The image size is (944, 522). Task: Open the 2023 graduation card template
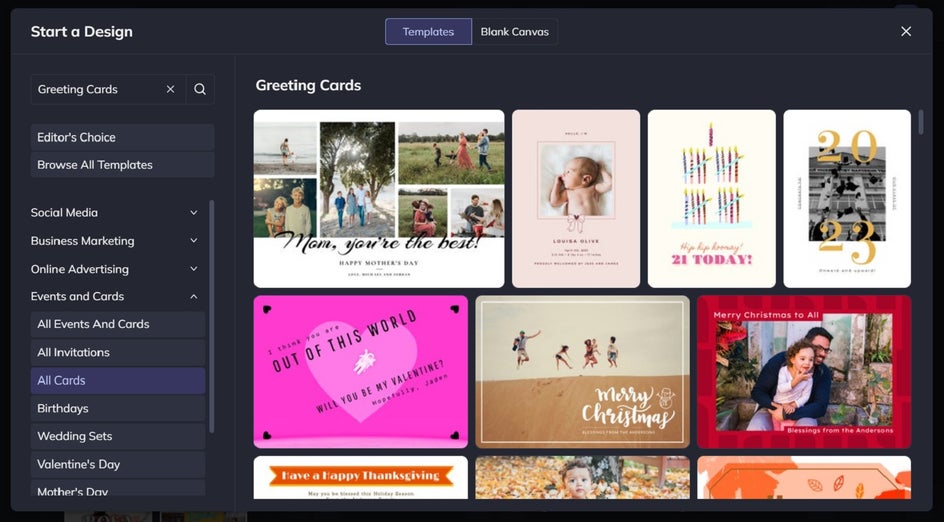click(847, 199)
